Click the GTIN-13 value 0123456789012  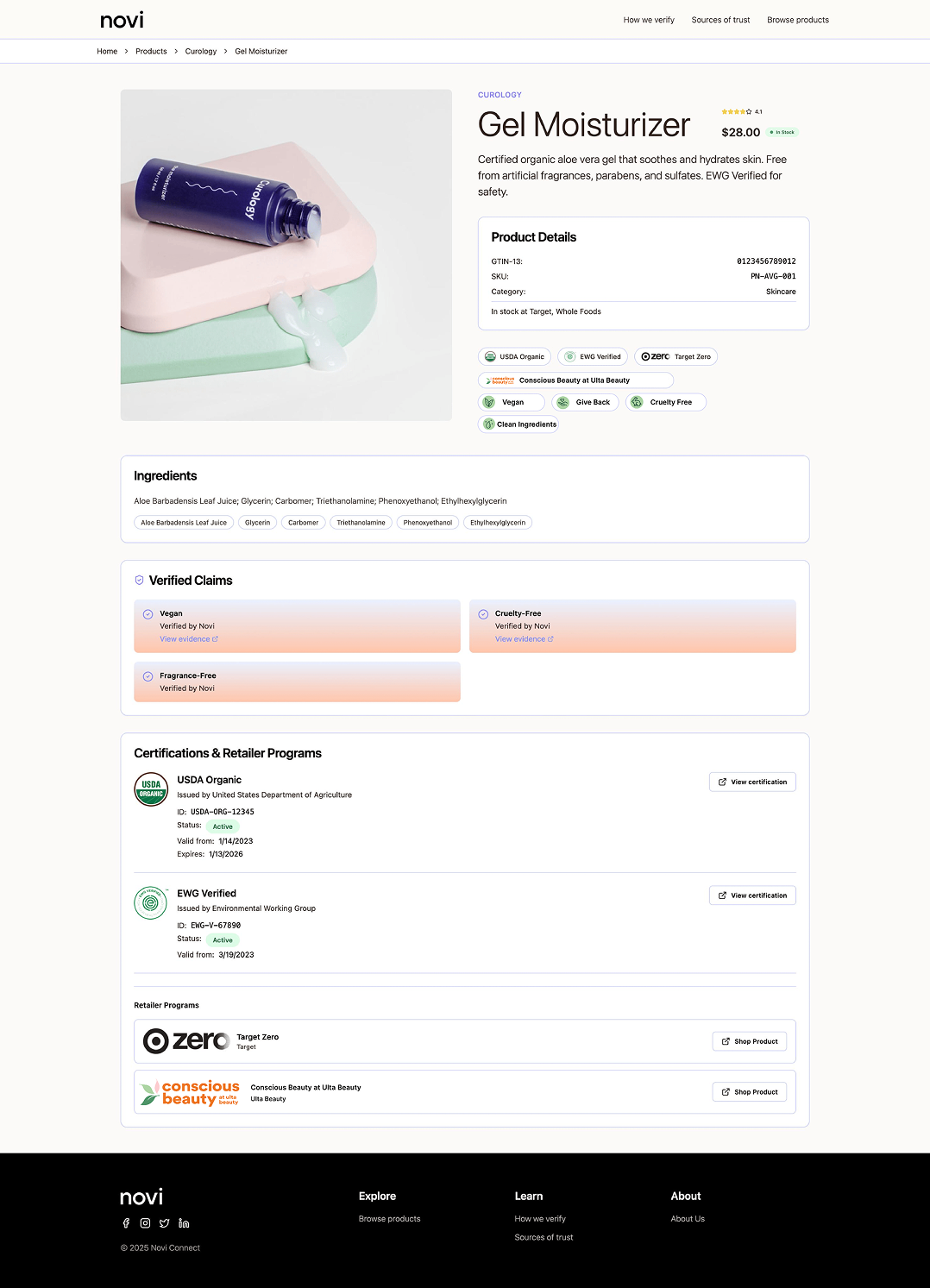point(766,261)
